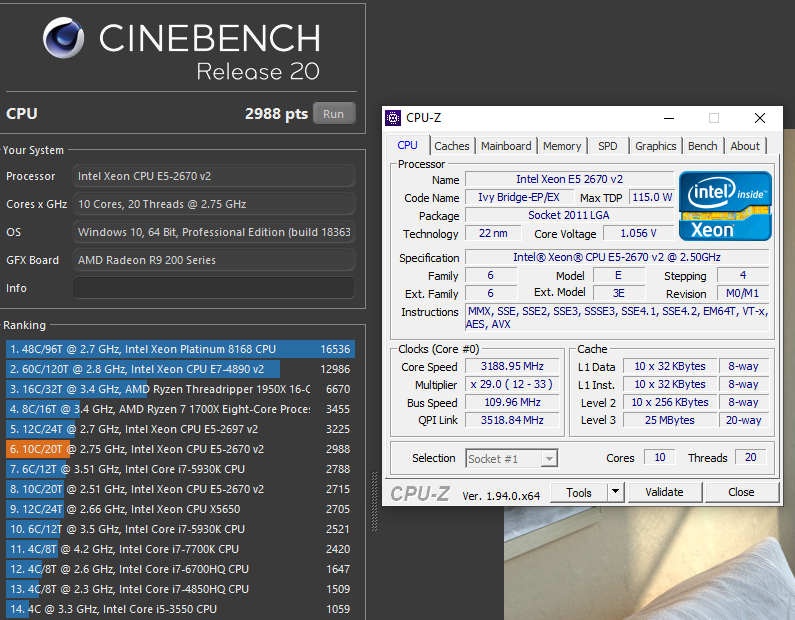The width and height of the screenshot is (795, 620).
Task: Click the CPU-Z logo at bottom left
Action: [x=420, y=493]
